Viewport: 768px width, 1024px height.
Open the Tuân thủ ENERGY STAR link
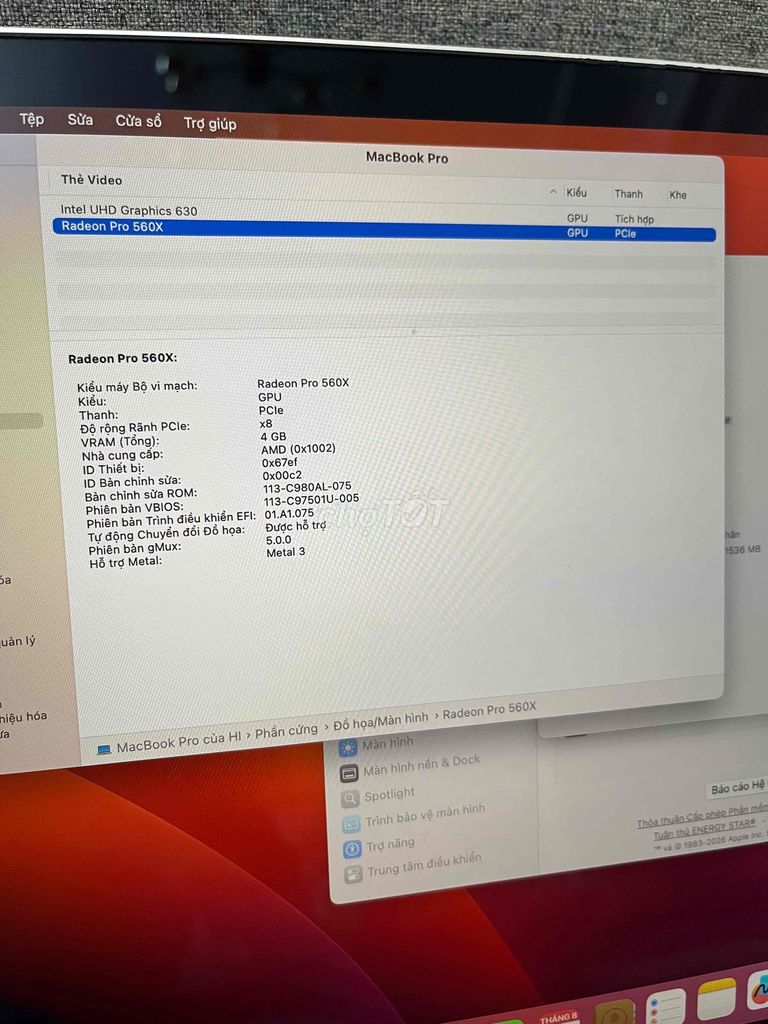click(705, 829)
